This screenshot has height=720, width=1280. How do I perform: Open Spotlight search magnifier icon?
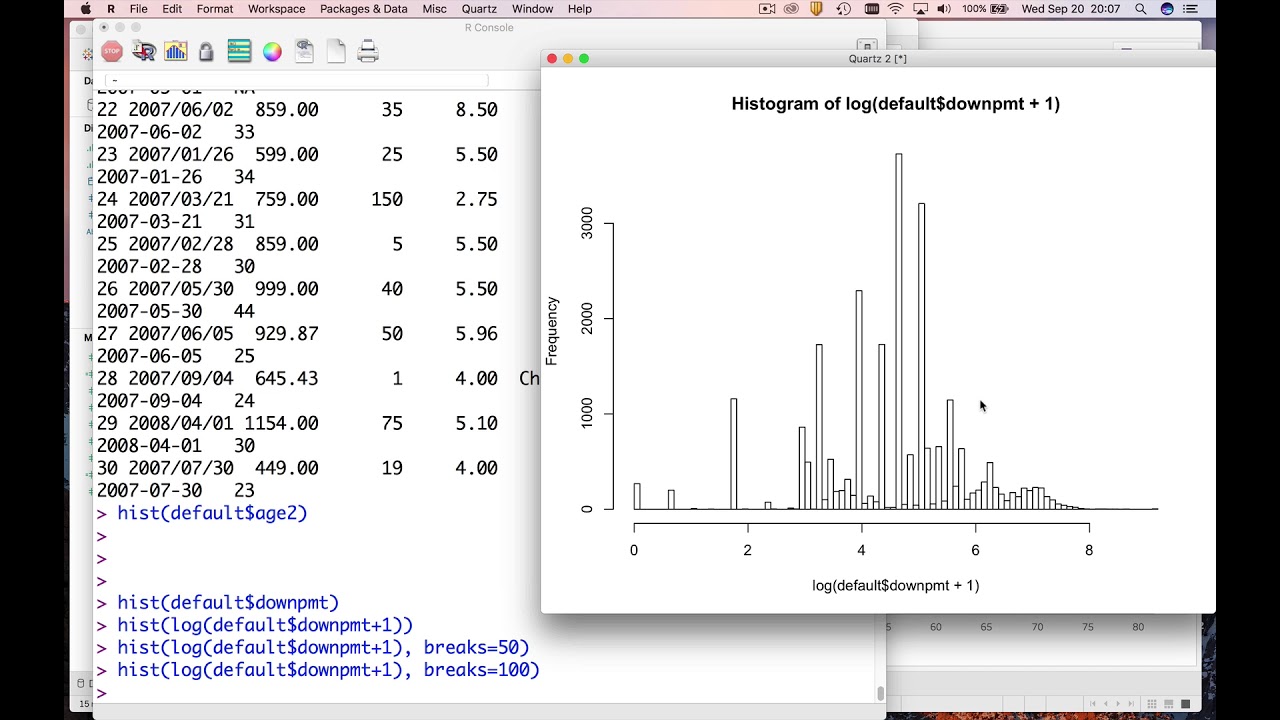1141,9
